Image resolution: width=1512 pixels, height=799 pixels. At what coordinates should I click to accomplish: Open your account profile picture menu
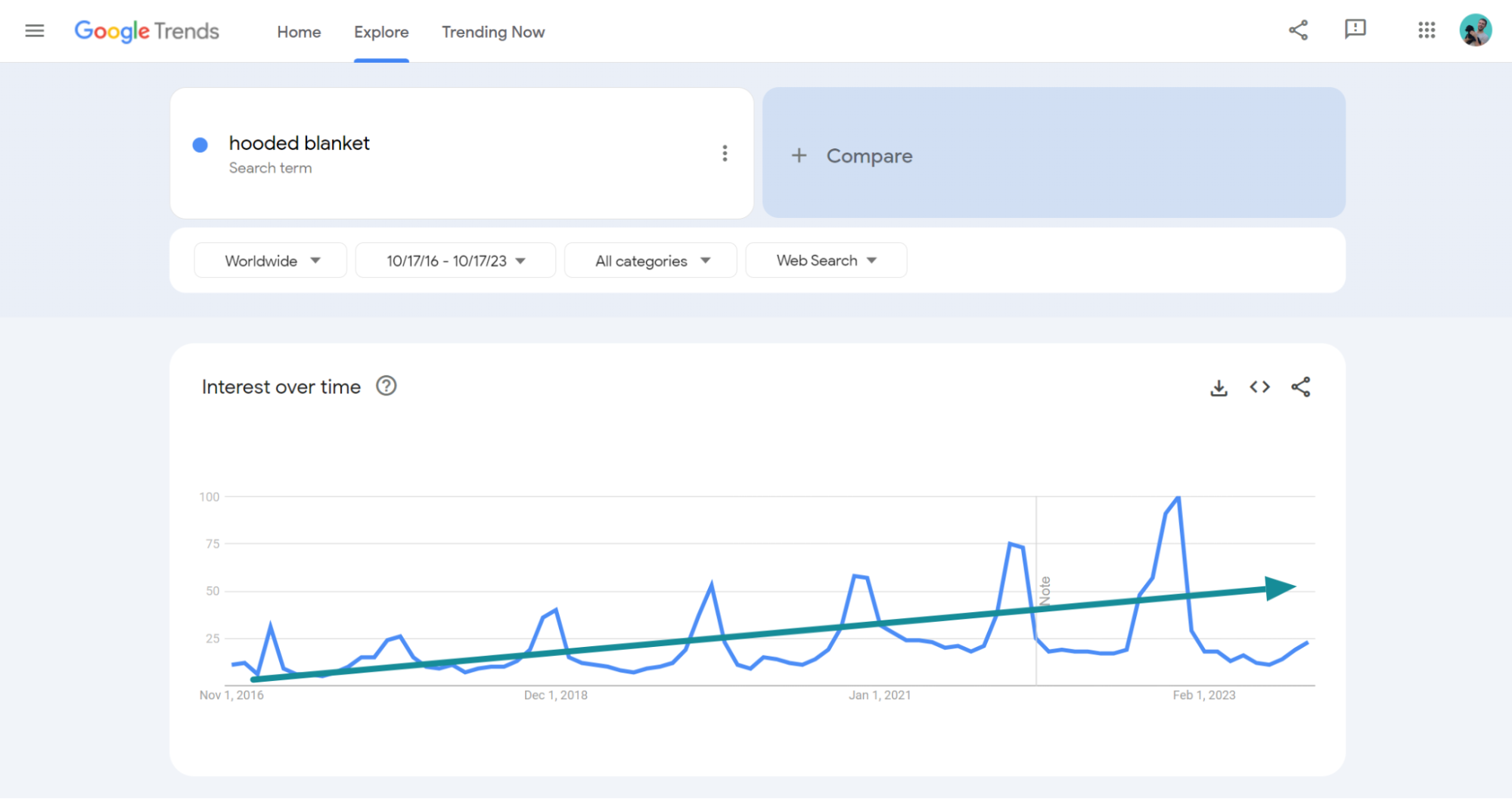tap(1476, 30)
